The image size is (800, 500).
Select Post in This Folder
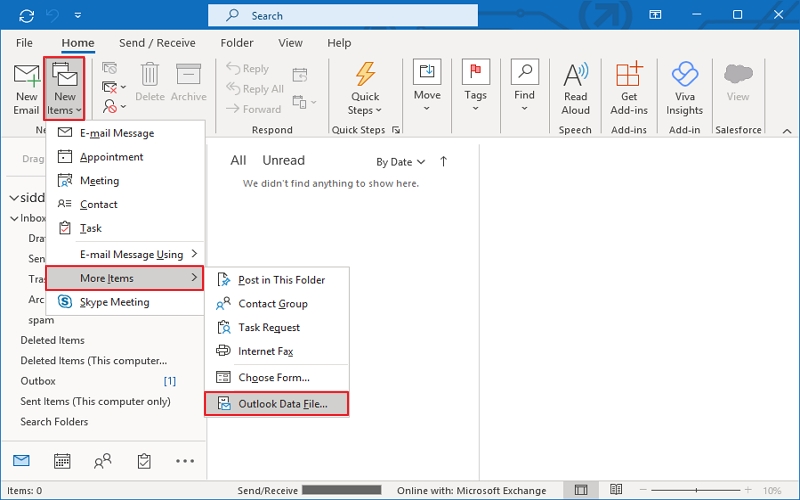277,280
